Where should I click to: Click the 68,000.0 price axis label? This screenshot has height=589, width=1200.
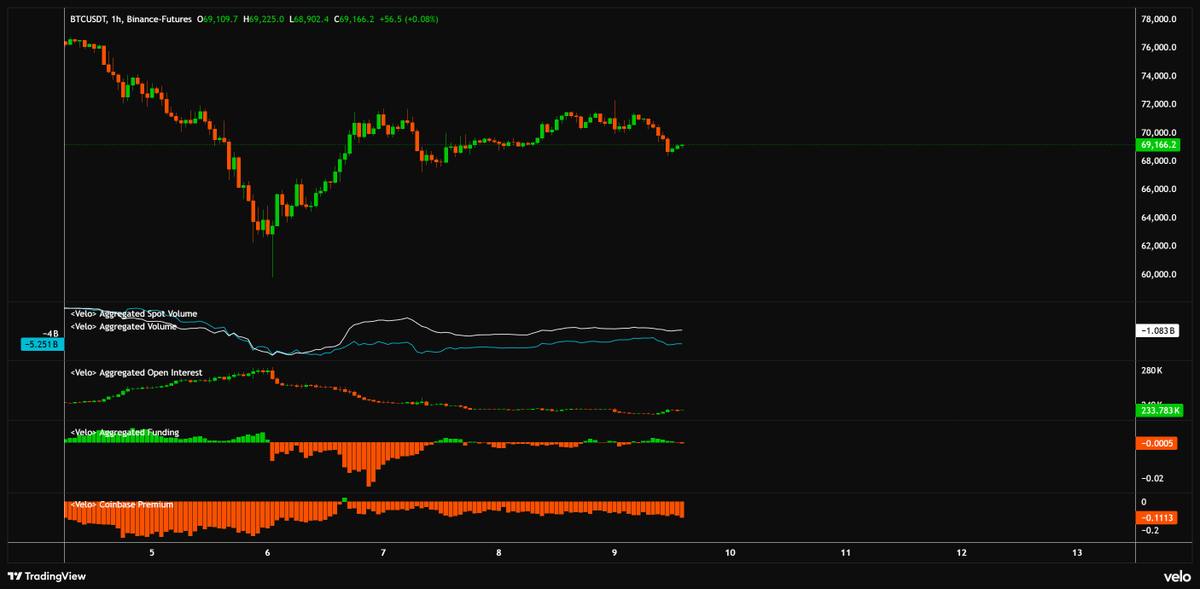1159,161
